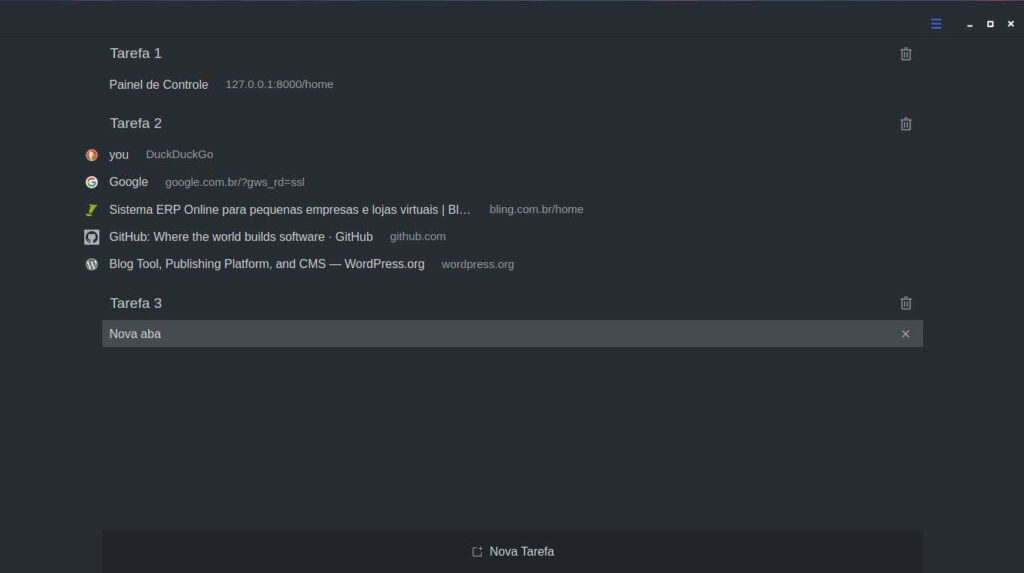
Task: Click the GitHub octocat favicon
Action: tap(92, 237)
